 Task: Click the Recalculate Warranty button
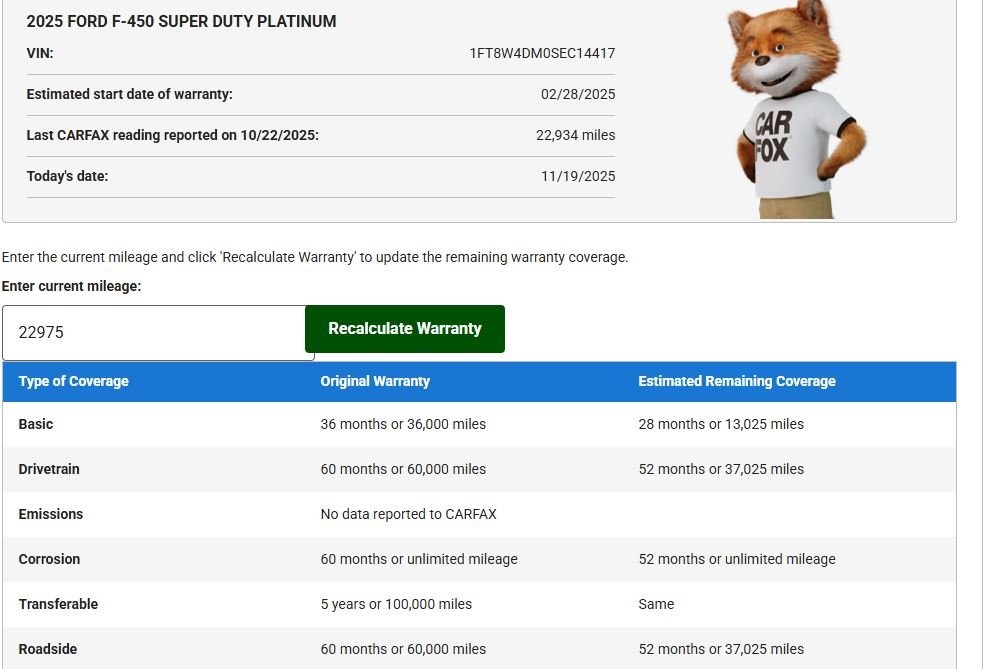click(404, 329)
